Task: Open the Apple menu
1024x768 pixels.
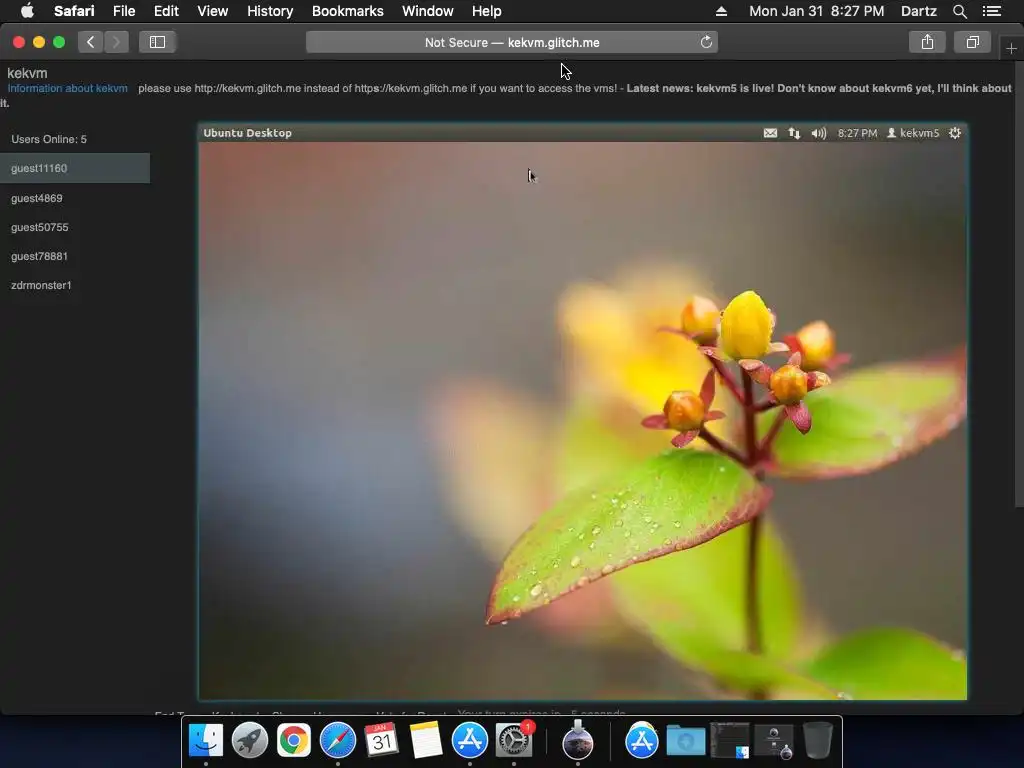Action: click(27, 11)
